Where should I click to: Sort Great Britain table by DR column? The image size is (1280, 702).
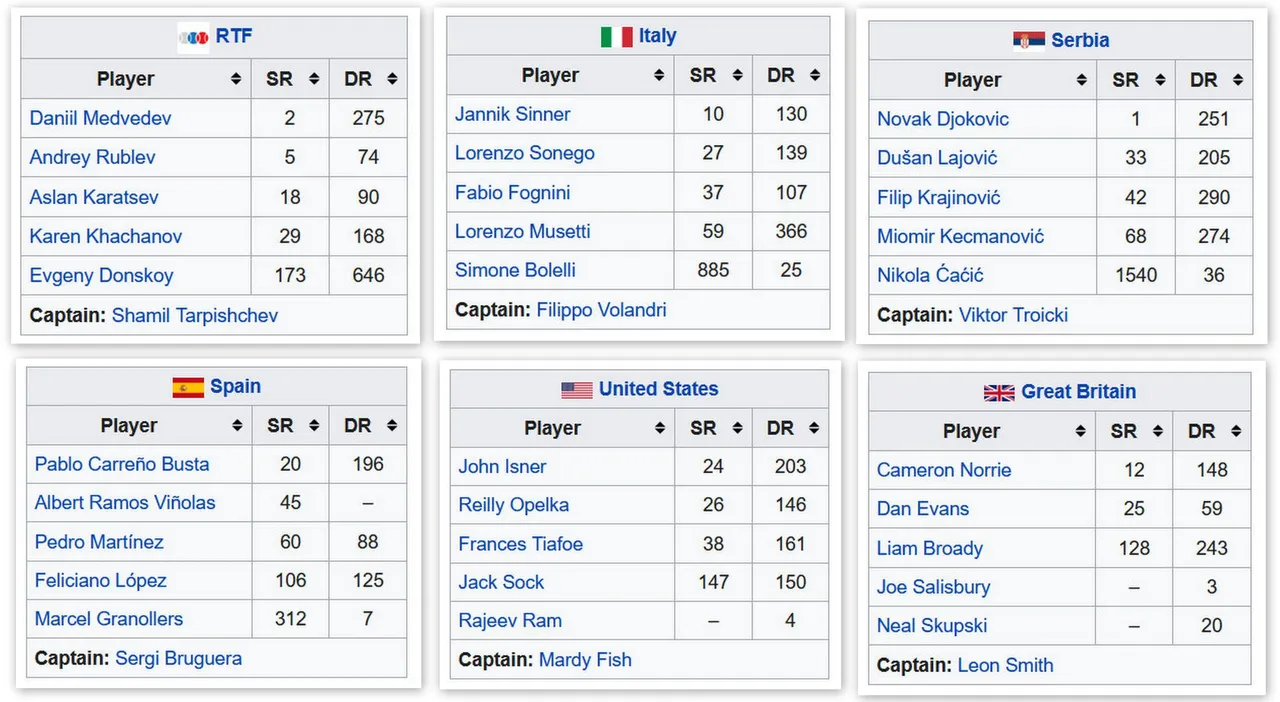point(1212,432)
